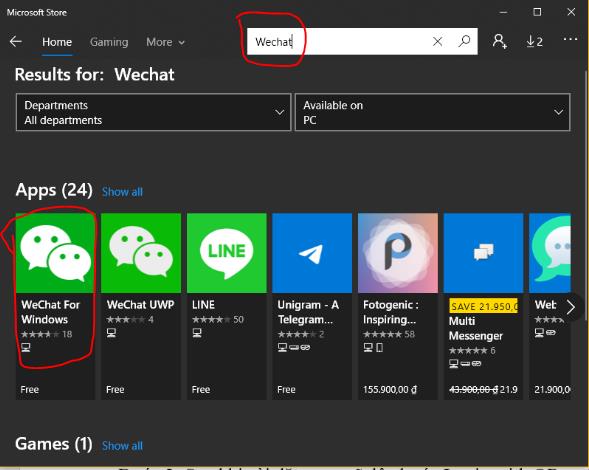
Task: Click the Free price under Unigram
Action: tap(286, 390)
